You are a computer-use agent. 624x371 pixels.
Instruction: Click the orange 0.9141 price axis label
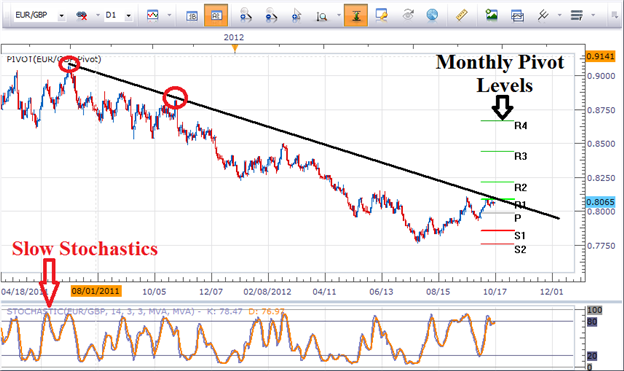click(x=601, y=57)
